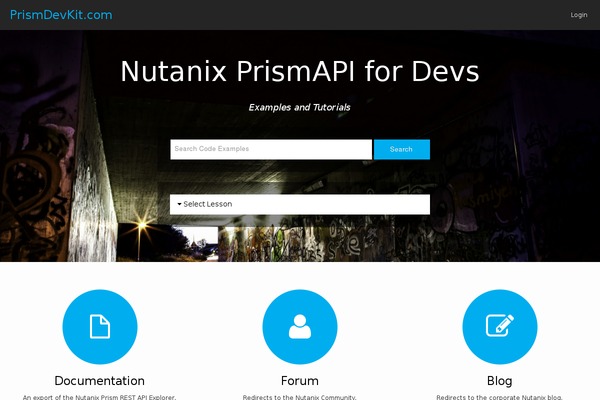Click the Examples and Tutorials subtitle
The image size is (600, 400).
point(300,107)
